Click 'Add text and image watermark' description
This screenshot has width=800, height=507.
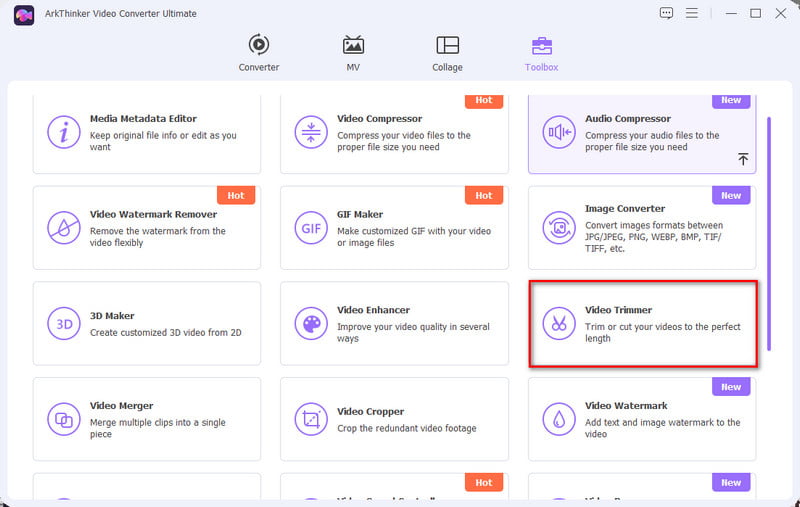point(662,428)
